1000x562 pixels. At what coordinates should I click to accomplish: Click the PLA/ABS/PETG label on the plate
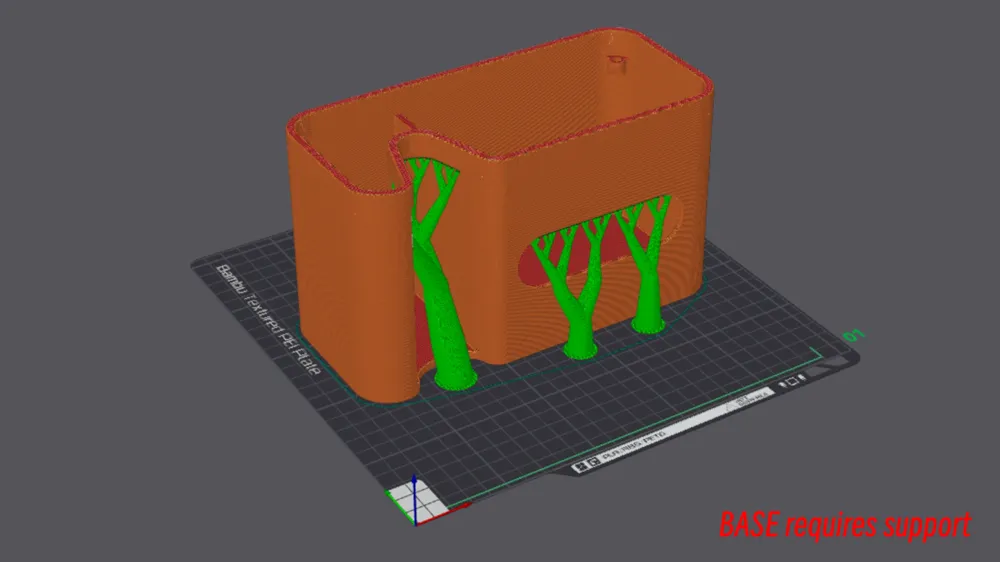point(633,447)
